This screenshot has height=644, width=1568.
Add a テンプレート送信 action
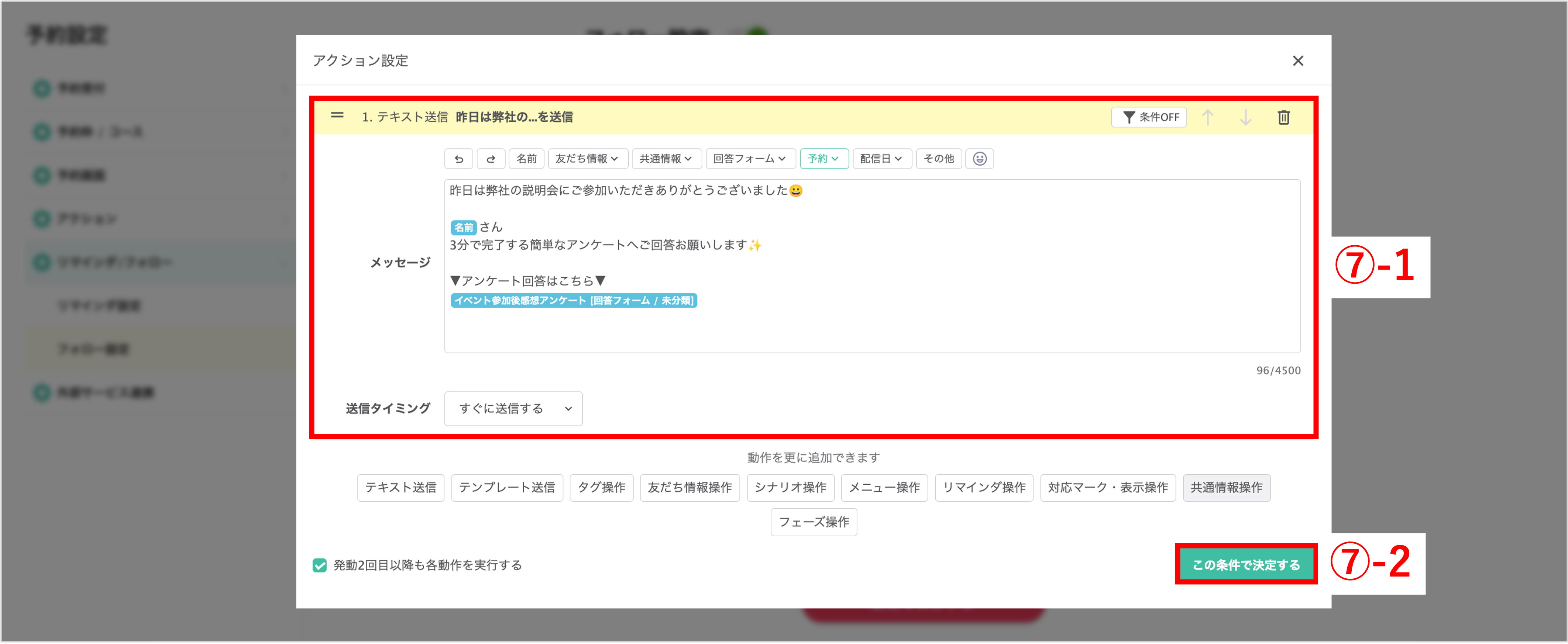tap(506, 488)
